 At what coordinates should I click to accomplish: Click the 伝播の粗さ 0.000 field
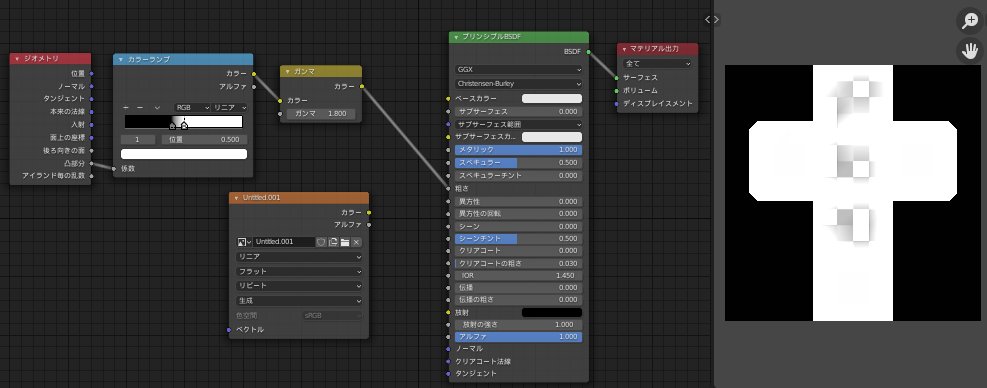click(519, 300)
